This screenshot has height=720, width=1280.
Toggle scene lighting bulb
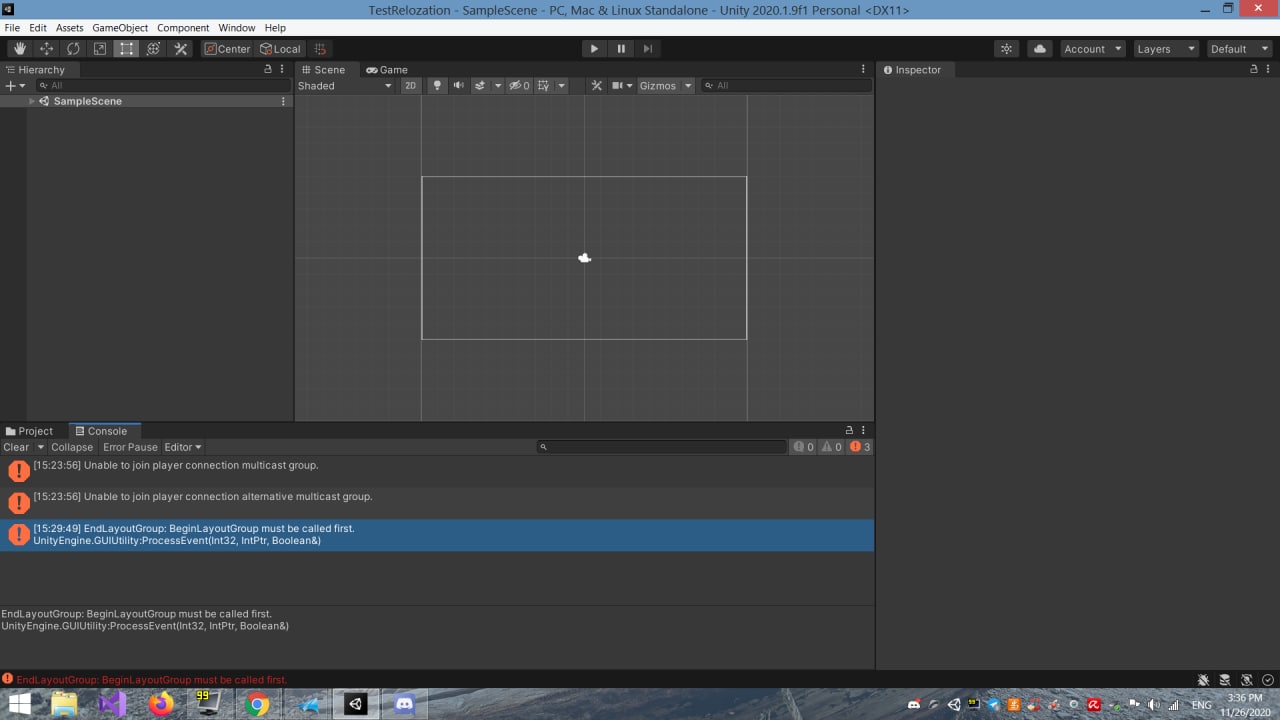(x=437, y=86)
